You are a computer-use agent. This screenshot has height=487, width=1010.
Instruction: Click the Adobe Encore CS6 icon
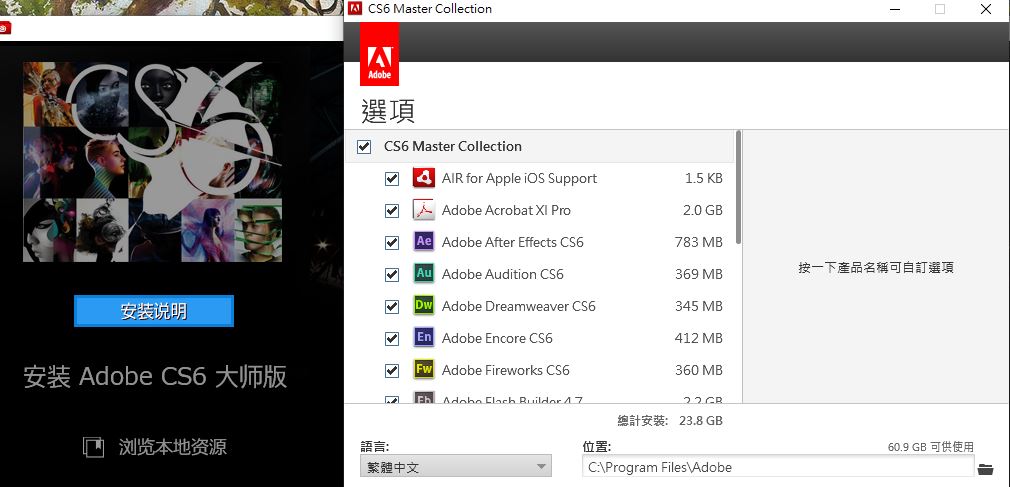click(423, 338)
